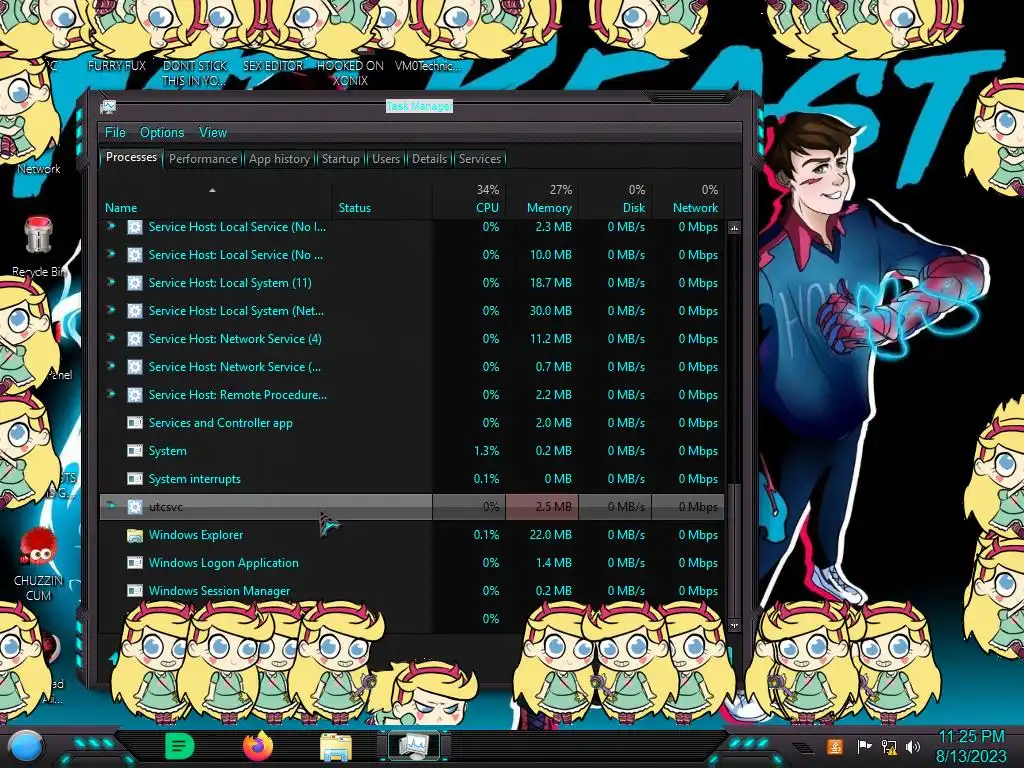Expand Service Host: Remote Procedure row

(x=111, y=394)
